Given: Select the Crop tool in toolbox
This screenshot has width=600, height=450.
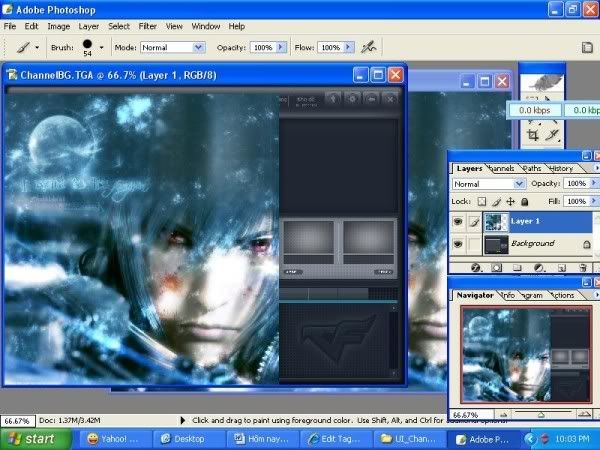Looking at the screenshot, I should click(533, 135).
